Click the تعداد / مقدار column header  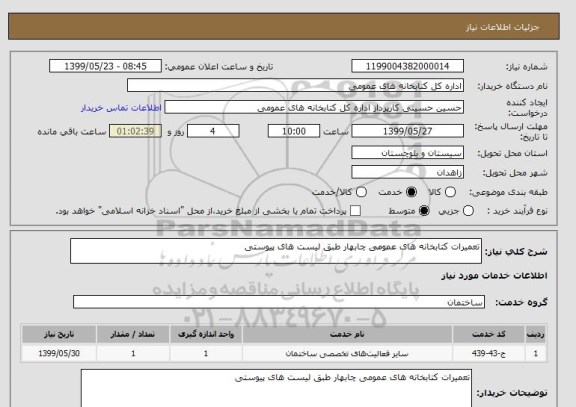click(x=133, y=334)
